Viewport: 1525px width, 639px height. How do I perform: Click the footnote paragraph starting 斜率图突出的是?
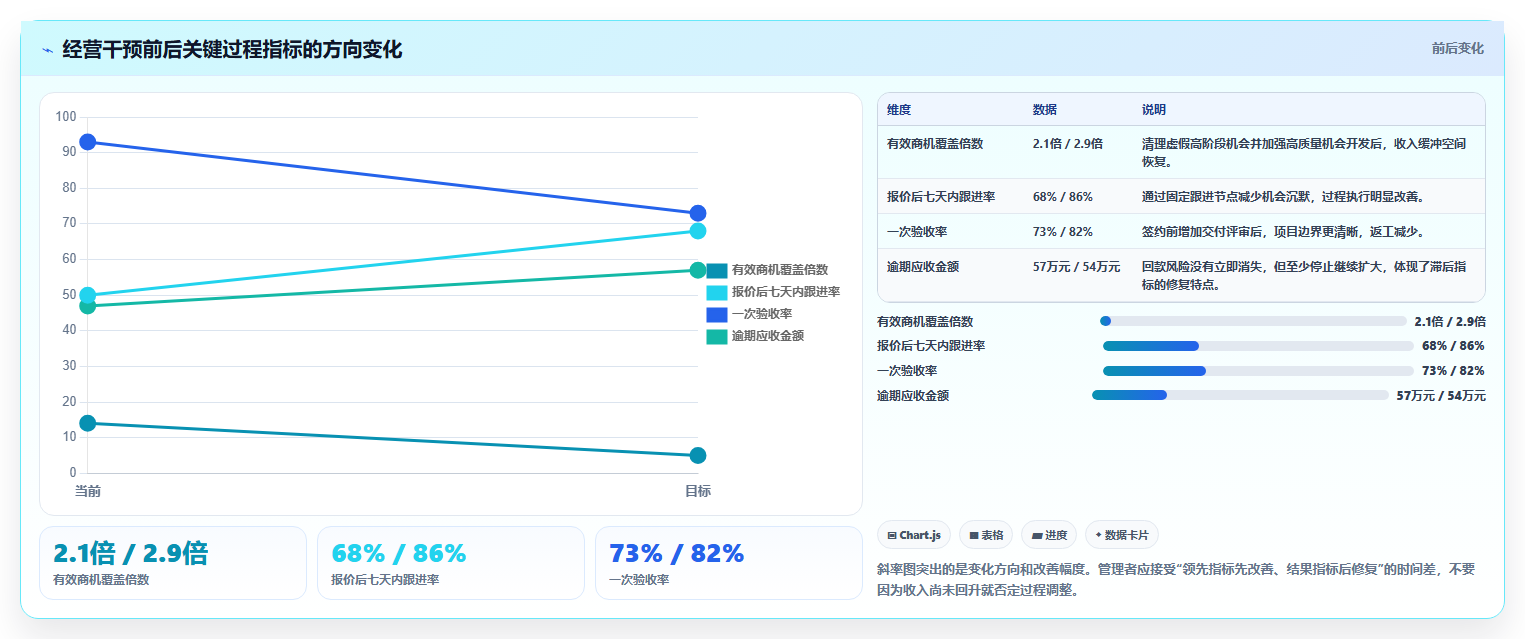(x=1176, y=579)
